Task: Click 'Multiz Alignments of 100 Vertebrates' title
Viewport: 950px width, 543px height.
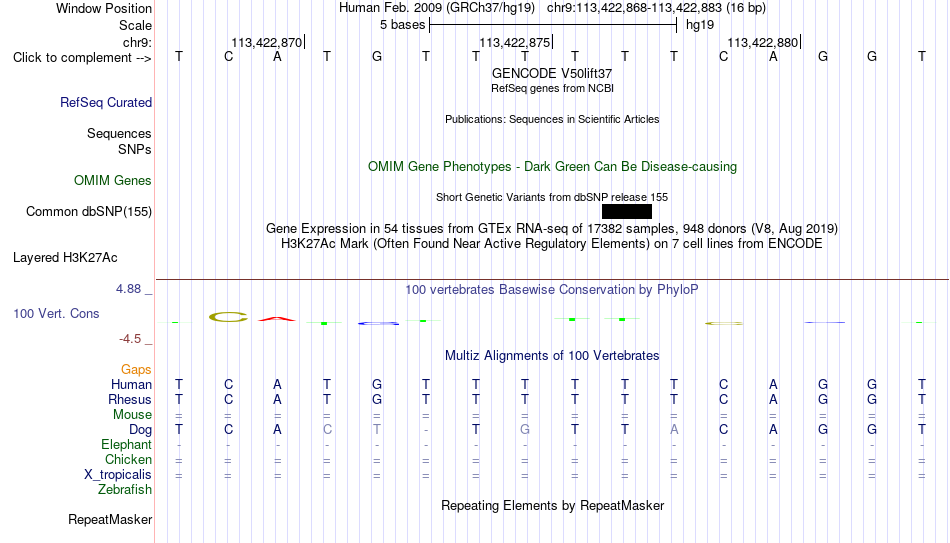Action: [552, 356]
